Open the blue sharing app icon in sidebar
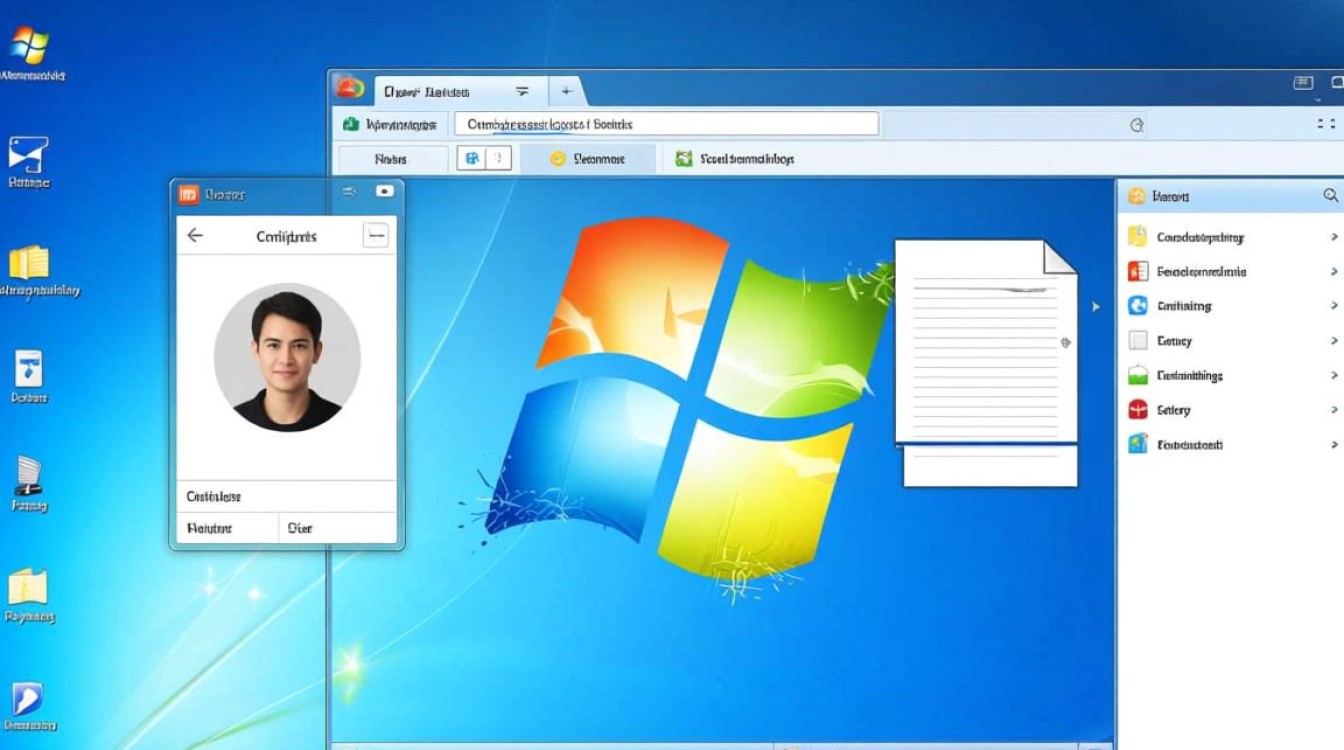The height and width of the screenshot is (750, 1344). pos(1137,306)
